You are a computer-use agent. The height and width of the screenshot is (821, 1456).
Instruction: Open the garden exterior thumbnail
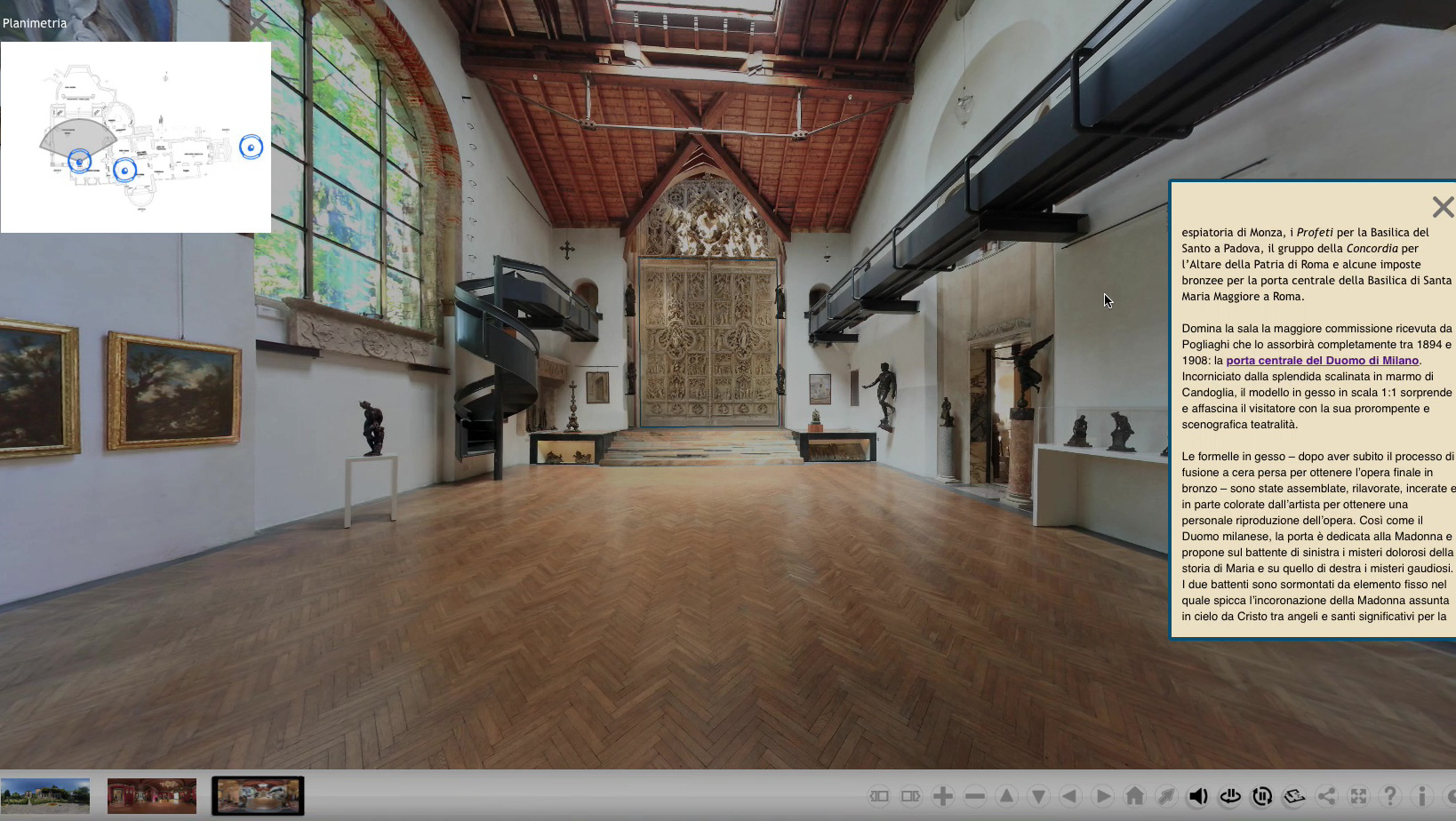click(x=45, y=796)
